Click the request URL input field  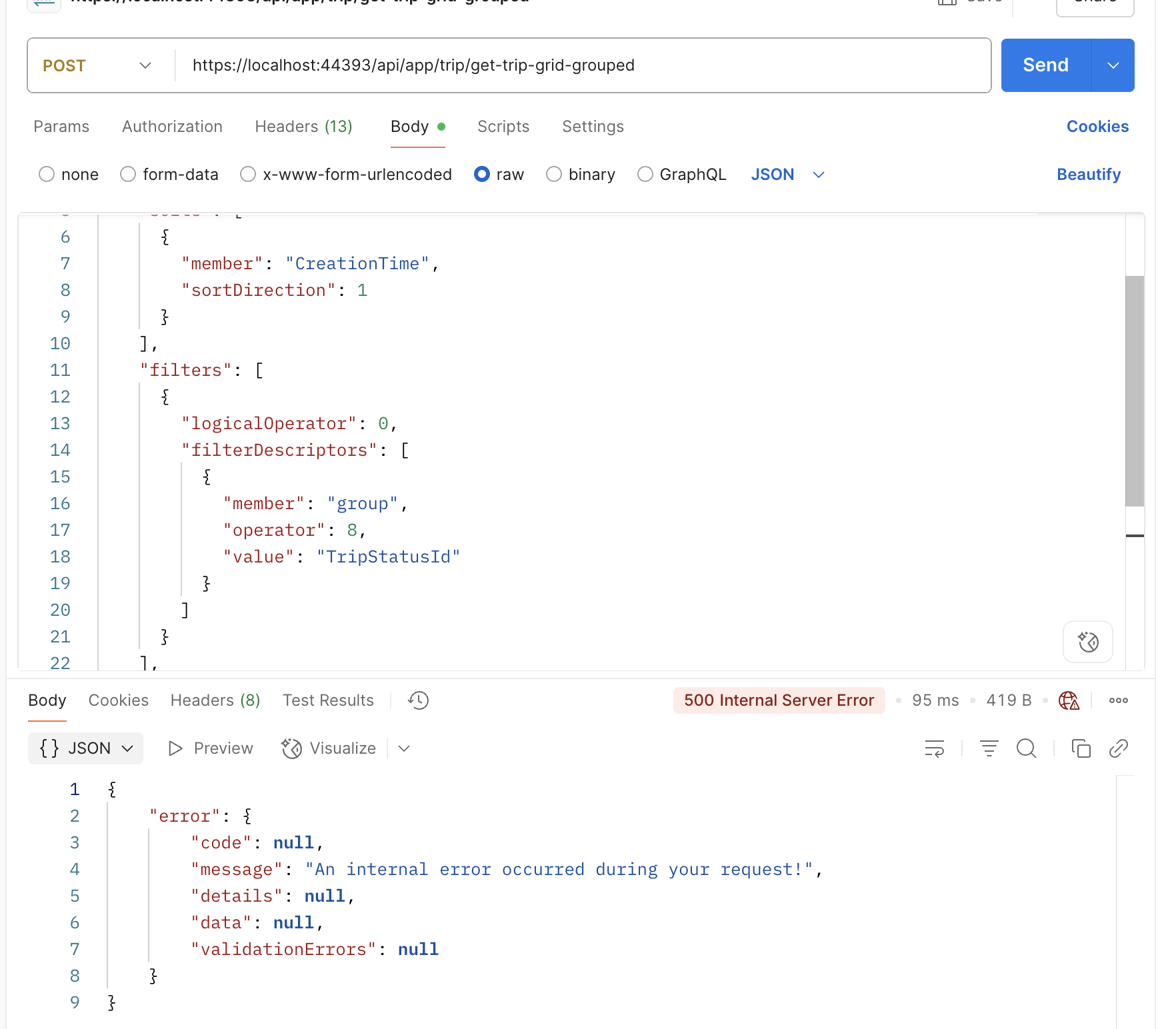pos(580,65)
